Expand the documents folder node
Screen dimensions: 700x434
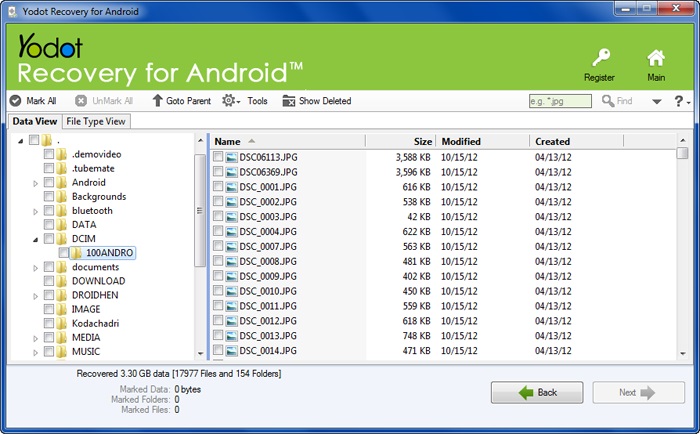[x=36, y=268]
